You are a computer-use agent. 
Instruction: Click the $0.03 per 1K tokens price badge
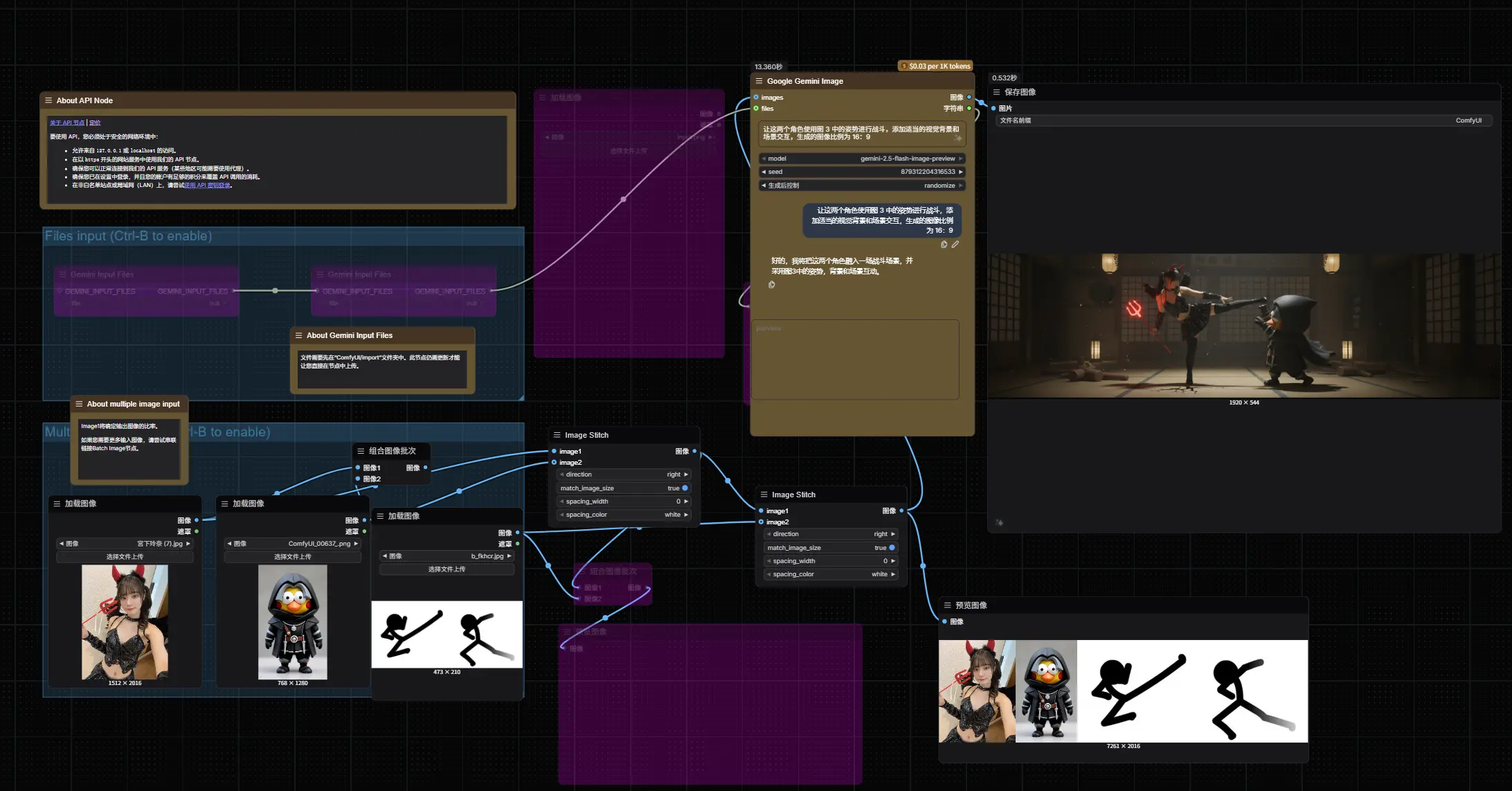tap(935, 66)
